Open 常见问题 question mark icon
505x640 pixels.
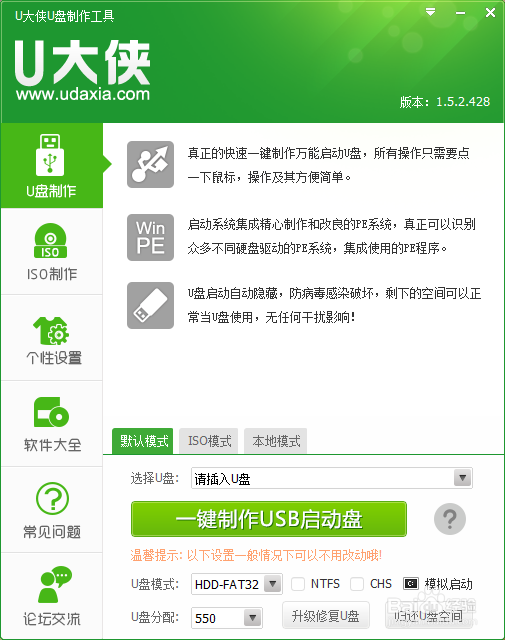pyautogui.click(x=52, y=498)
